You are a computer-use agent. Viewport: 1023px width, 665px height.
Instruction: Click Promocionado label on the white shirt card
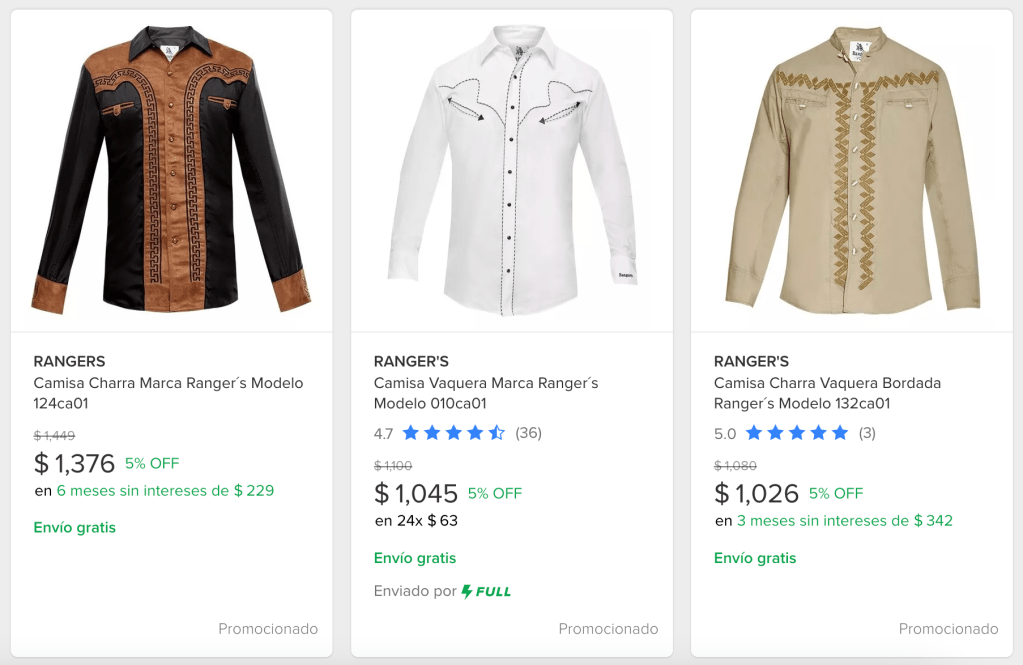coord(608,629)
